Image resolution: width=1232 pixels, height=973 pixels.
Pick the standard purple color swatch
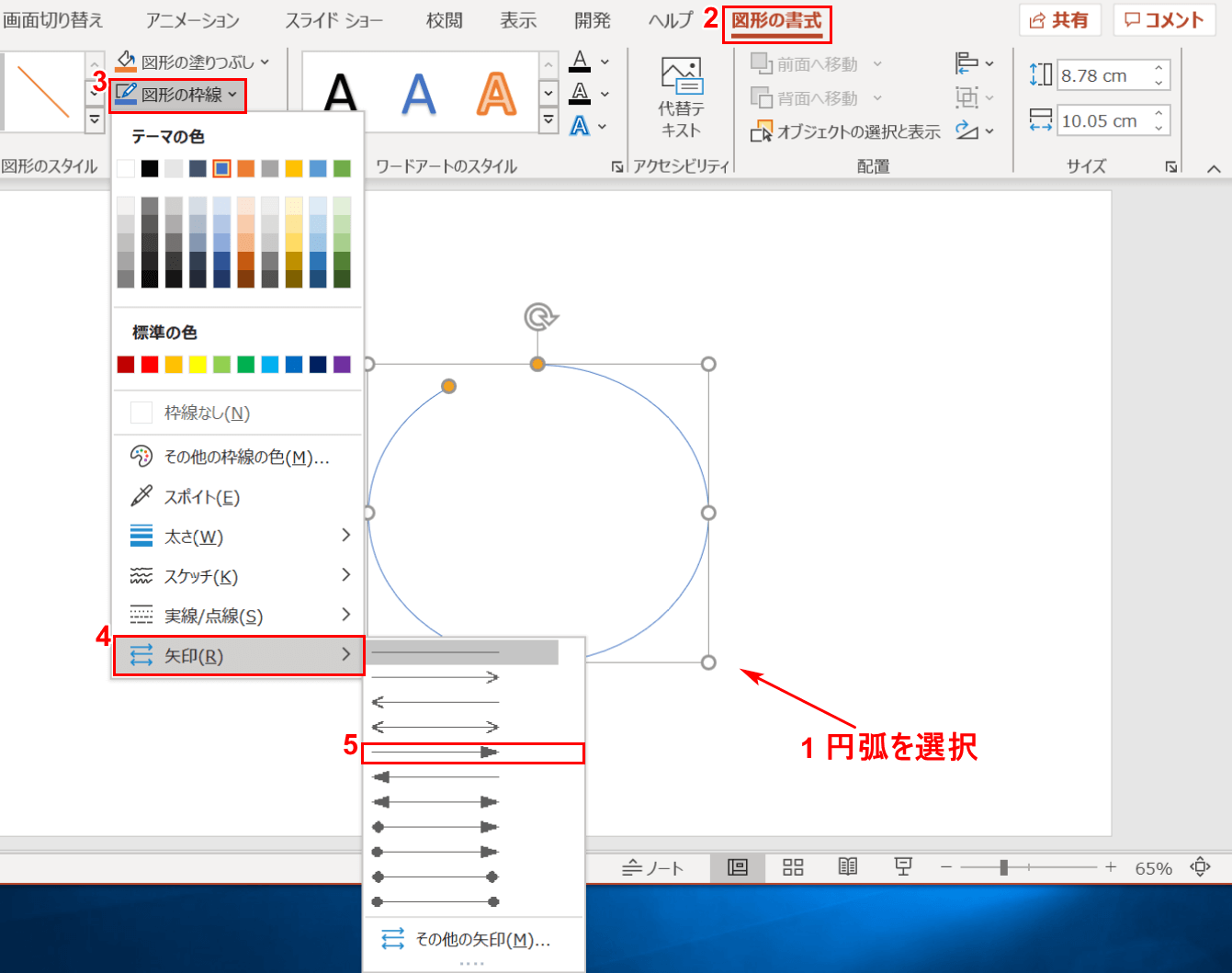tap(342, 364)
